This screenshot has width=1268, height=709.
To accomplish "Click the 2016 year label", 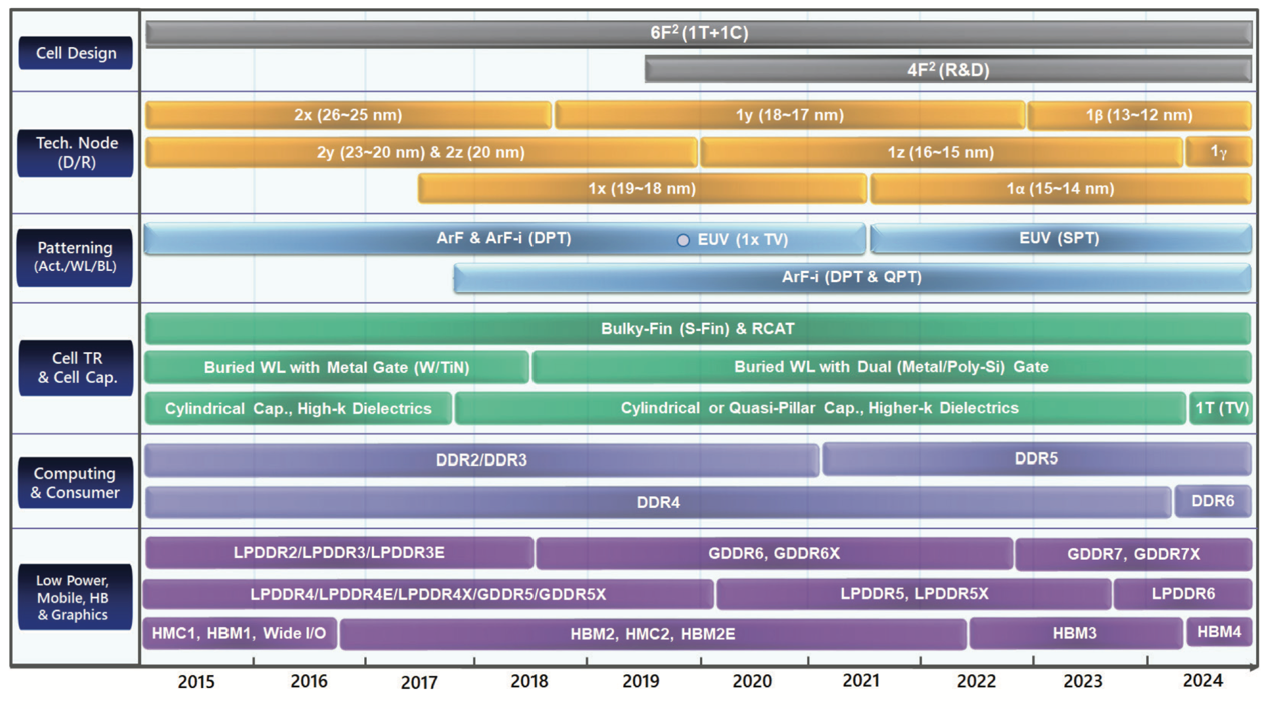I will point(309,682).
